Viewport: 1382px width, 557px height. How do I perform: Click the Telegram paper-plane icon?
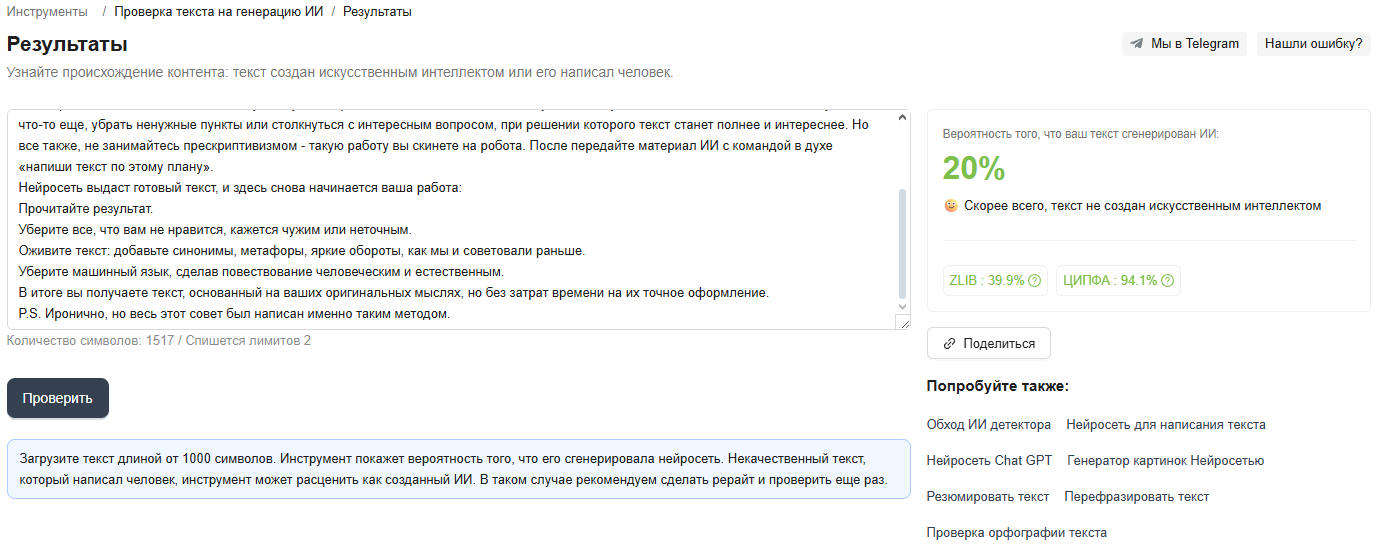[1137, 44]
